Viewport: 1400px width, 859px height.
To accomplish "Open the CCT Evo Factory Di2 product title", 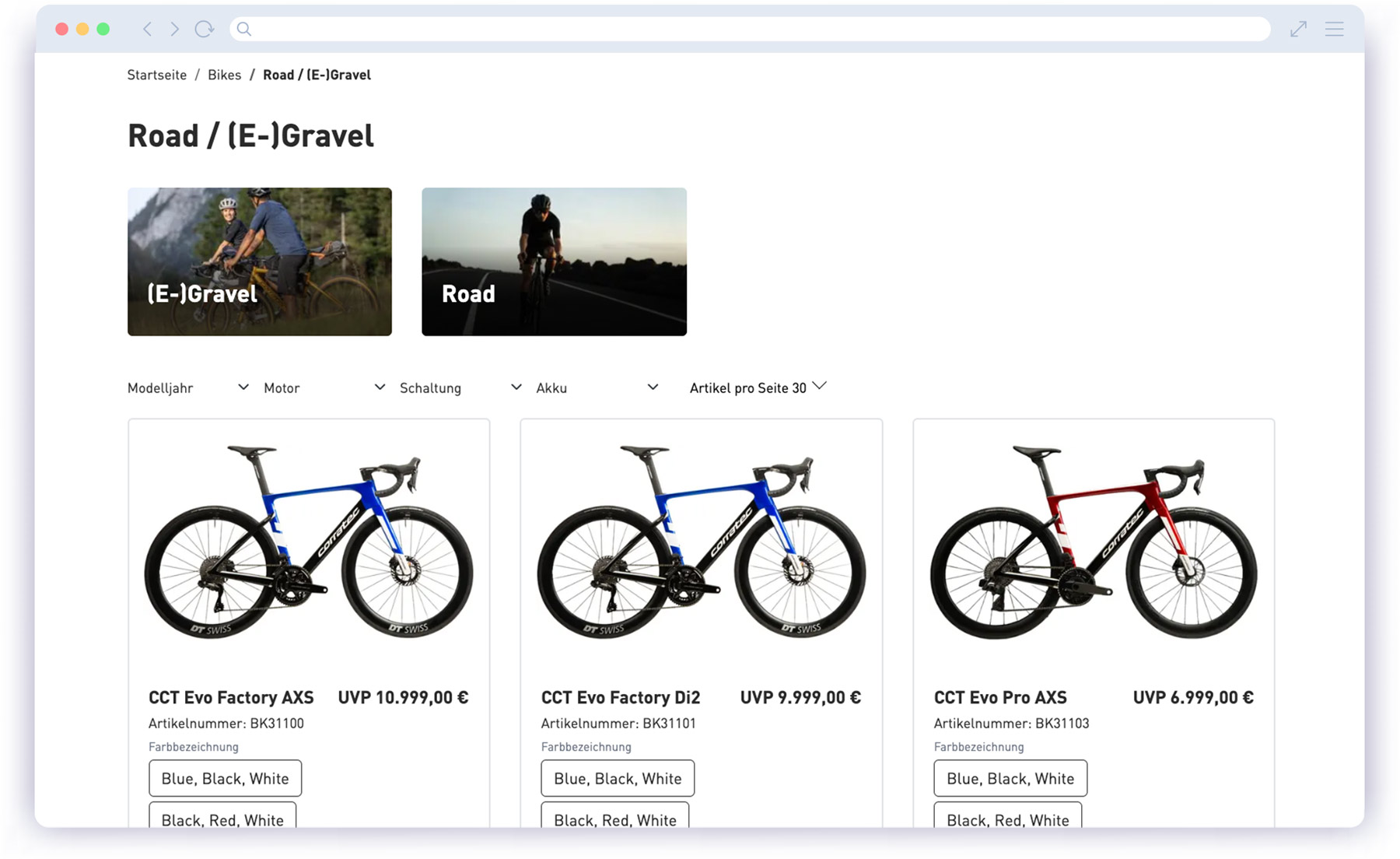I will 620,697.
